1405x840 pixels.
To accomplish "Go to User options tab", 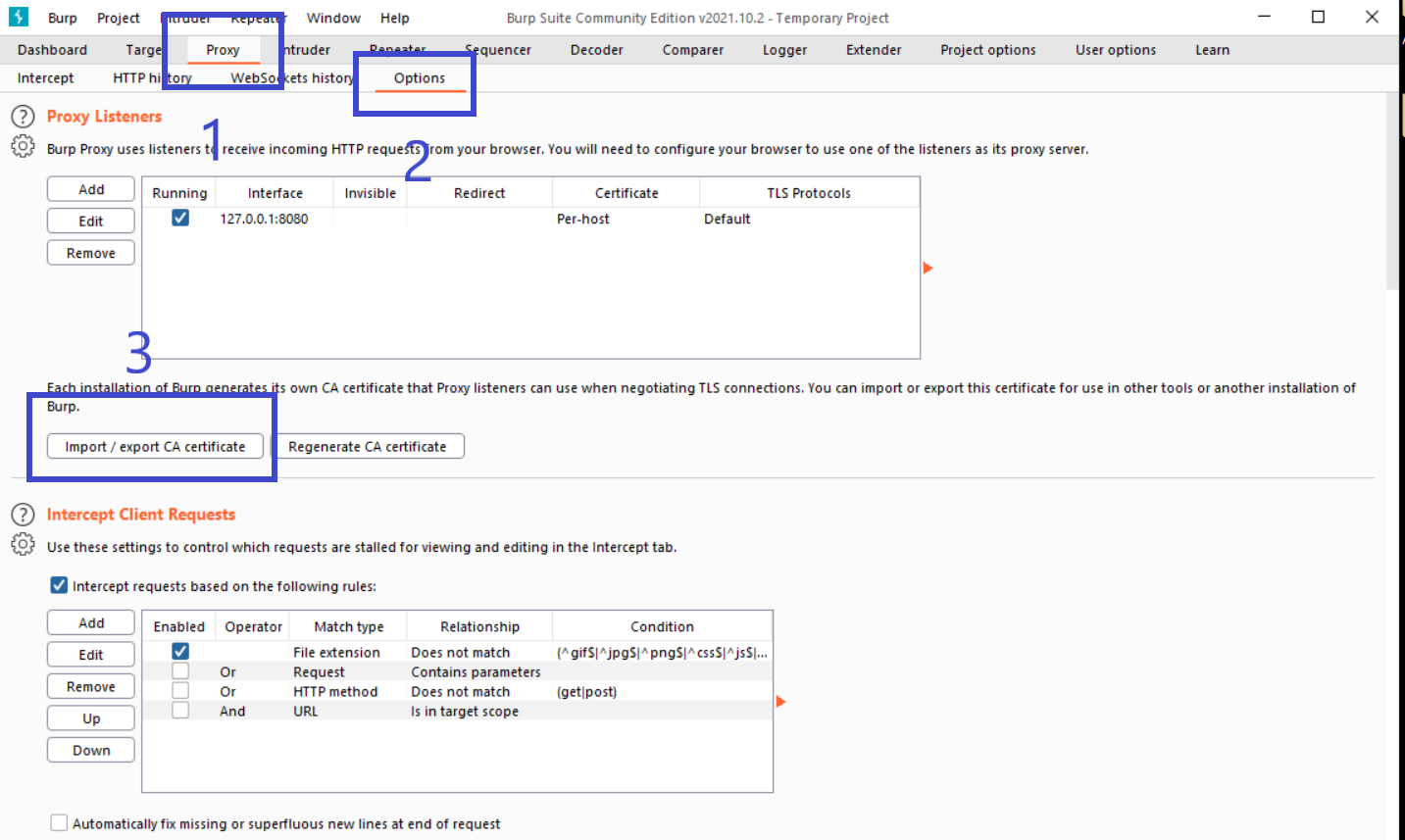I will (1116, 50).
